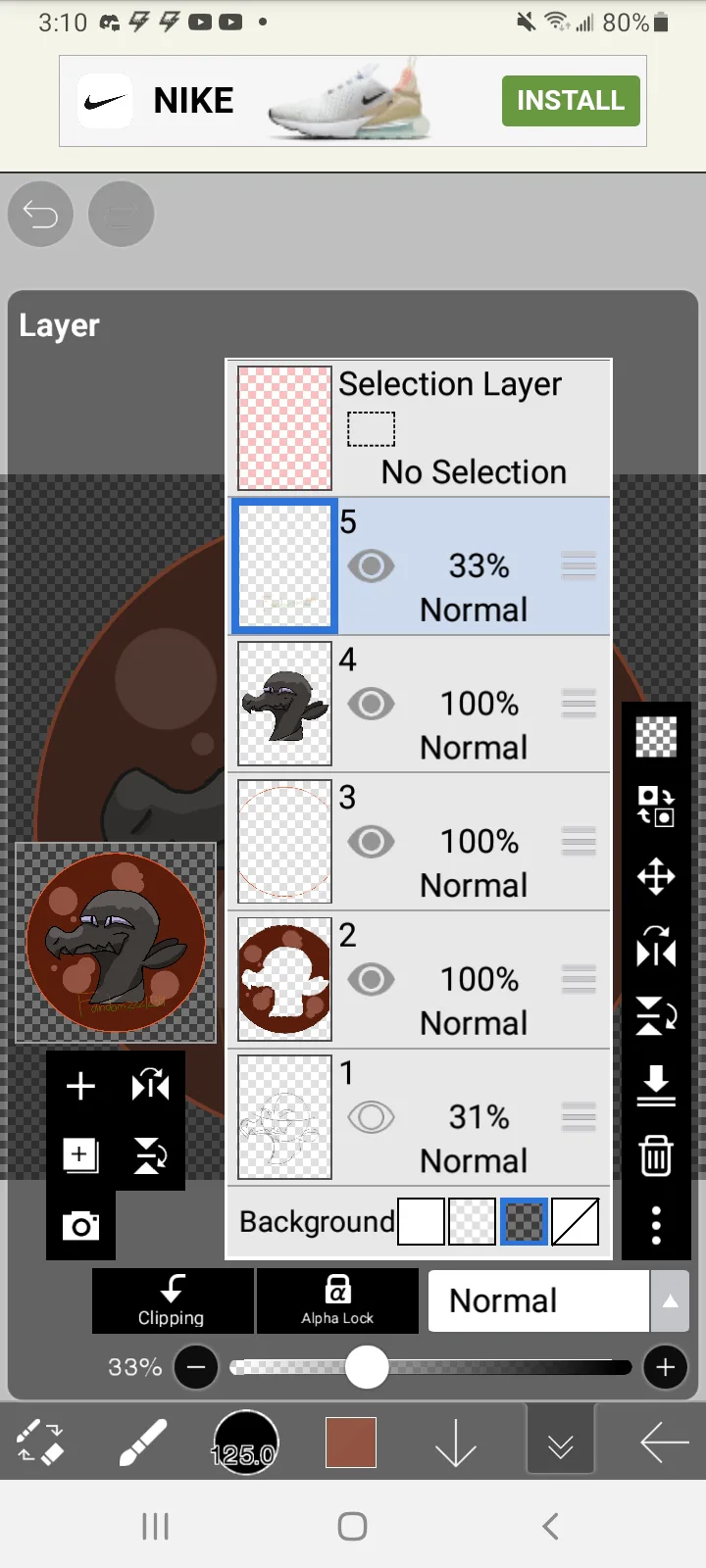Toggle visibility of layer 2
Viewport: 706px width, 1568px height.
coord(371,979)
